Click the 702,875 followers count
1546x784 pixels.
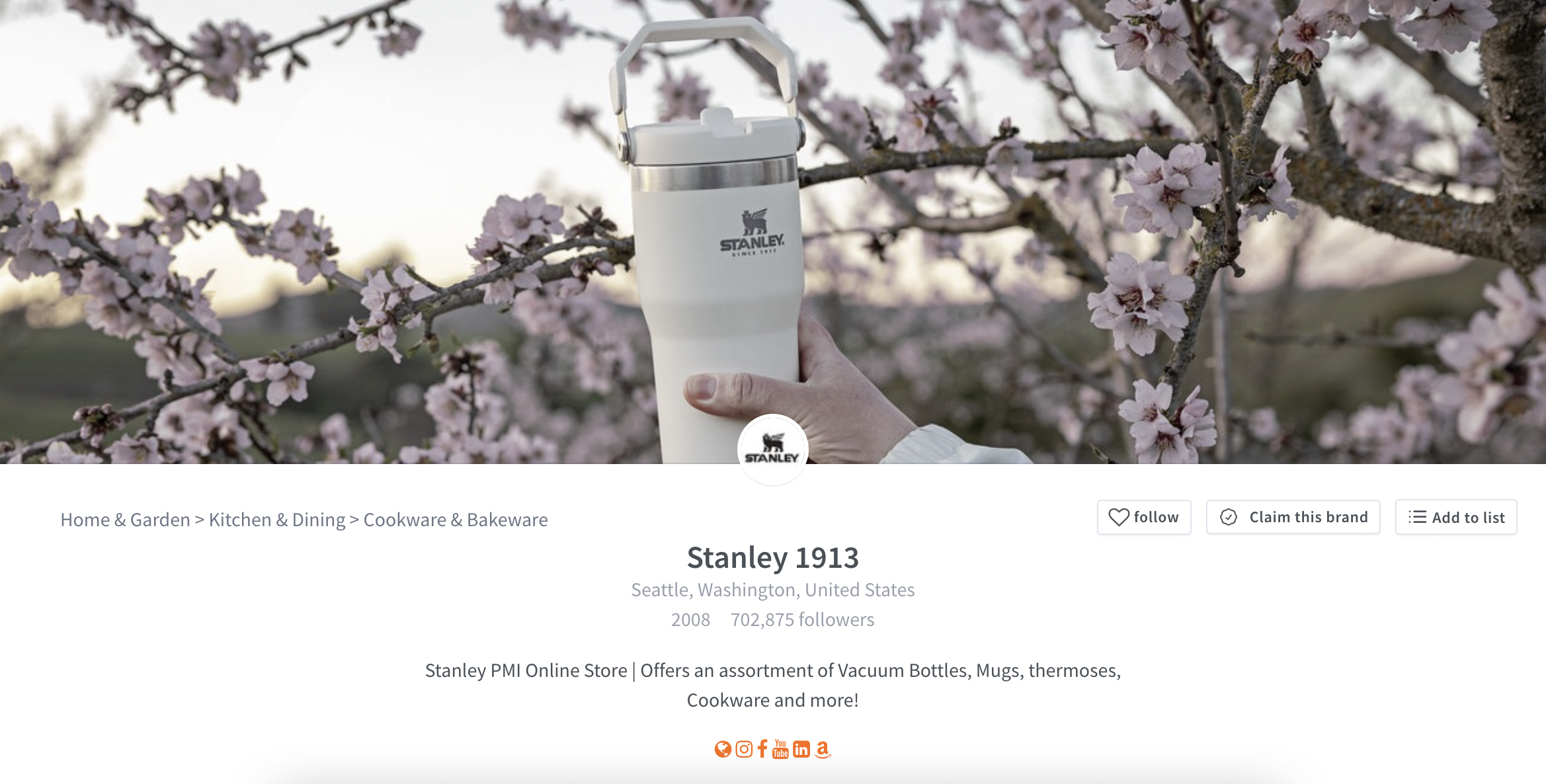(802, 619)
